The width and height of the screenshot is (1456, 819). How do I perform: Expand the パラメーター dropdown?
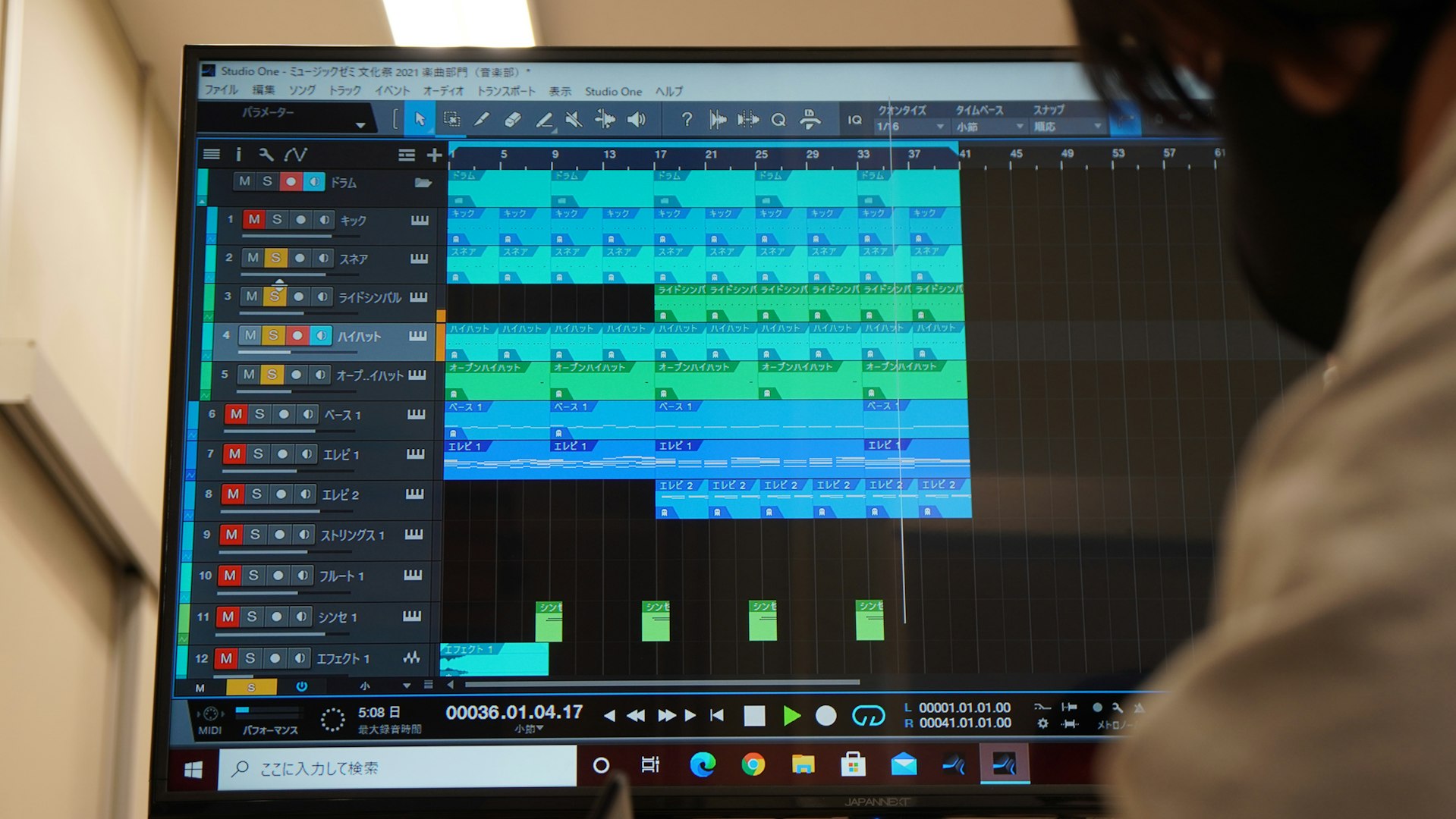coord(360,125)
